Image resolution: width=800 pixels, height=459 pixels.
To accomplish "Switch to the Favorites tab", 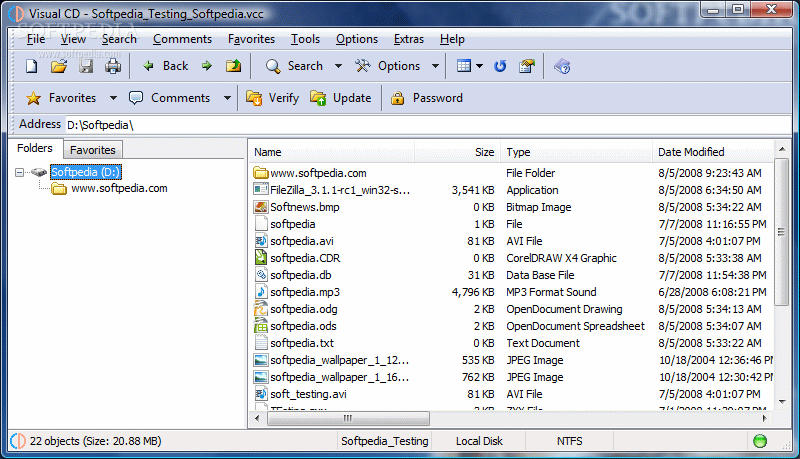I will (x=93, y=150).
